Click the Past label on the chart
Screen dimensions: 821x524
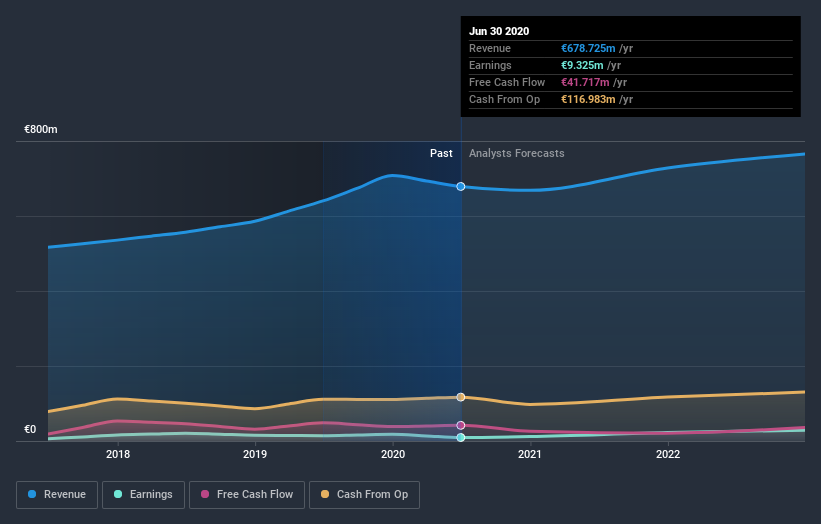tap(441, 153)
